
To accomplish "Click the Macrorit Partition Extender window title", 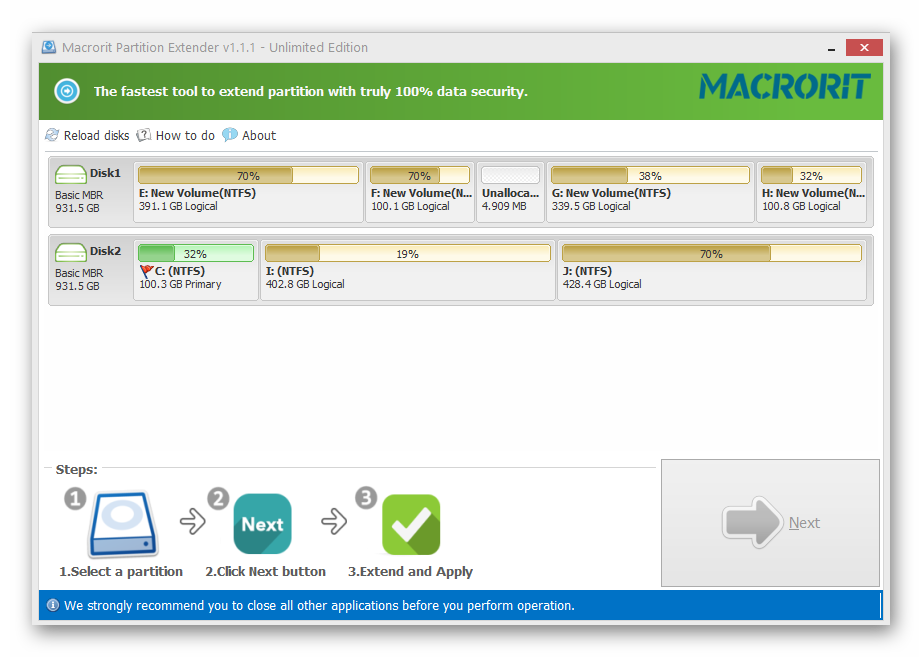I will [215, 48].
